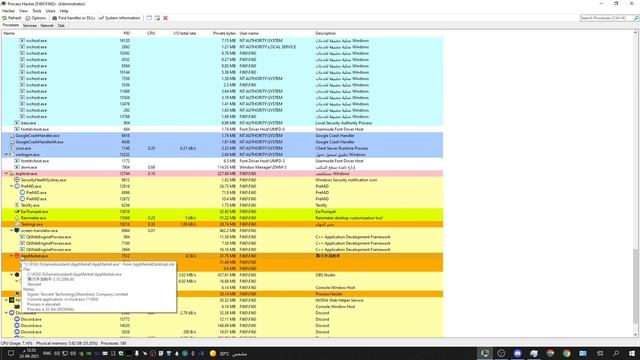640x360 pixels.
Task: Sort by the CPU column header
Action: coord(151,33)
